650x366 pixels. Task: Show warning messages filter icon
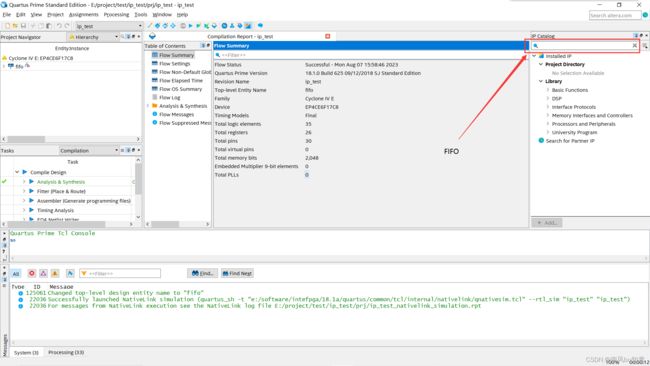click(x=55, y=273)
